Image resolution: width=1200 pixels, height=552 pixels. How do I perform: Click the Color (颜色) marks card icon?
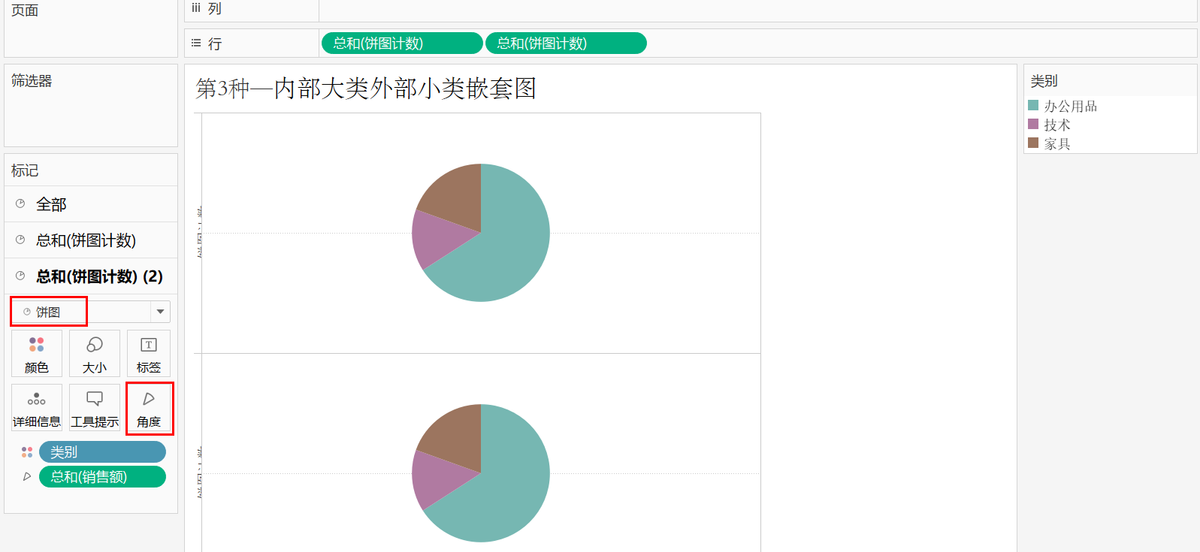tap(37, 353)
